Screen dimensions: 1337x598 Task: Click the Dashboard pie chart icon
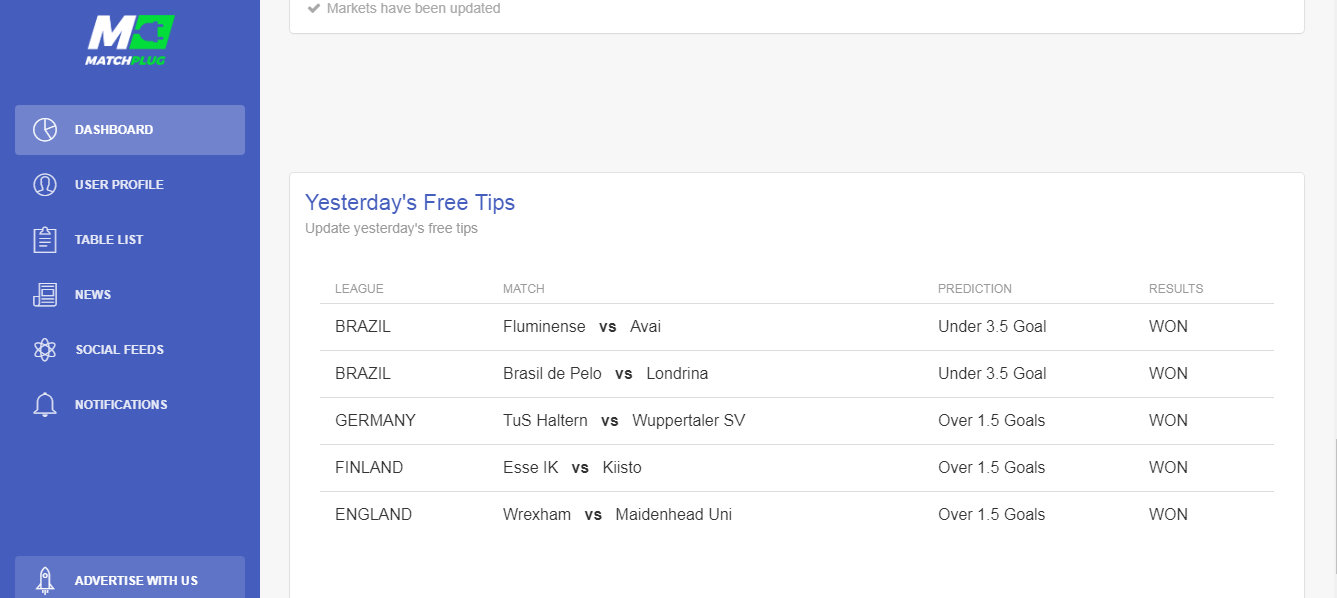coord(45,130)
